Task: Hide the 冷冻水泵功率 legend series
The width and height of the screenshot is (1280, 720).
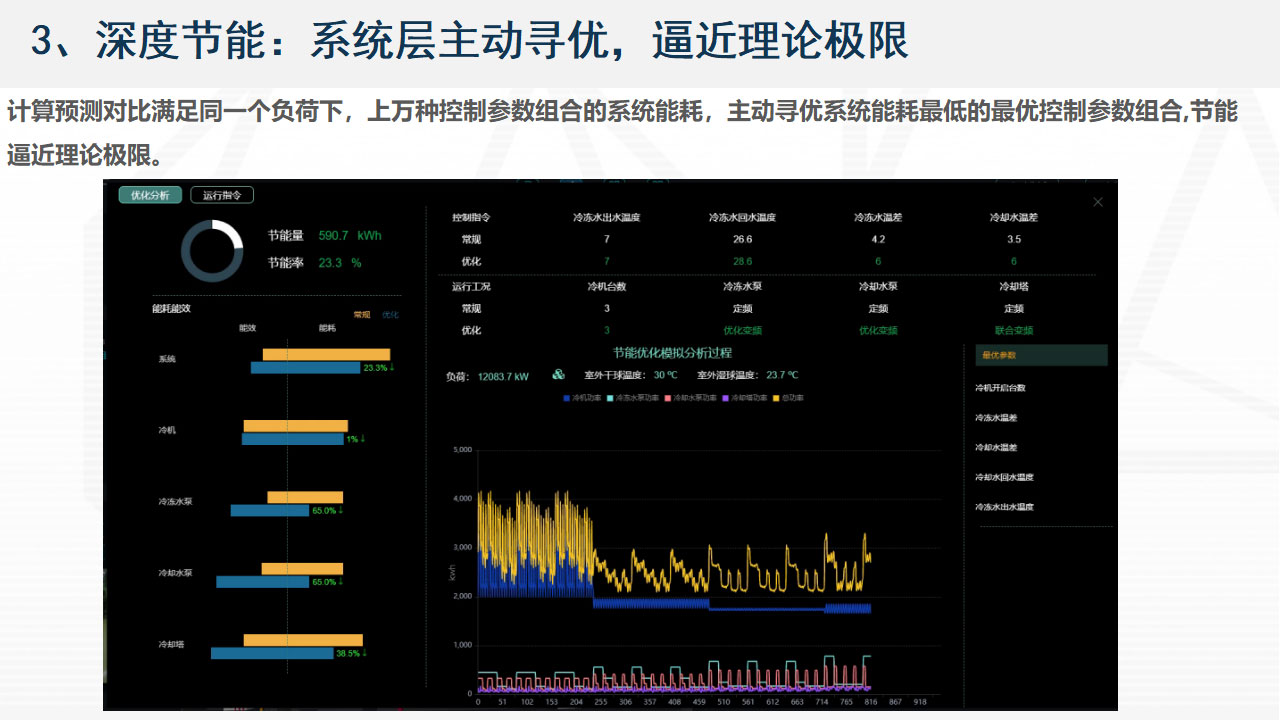Action: coord(632,398)
